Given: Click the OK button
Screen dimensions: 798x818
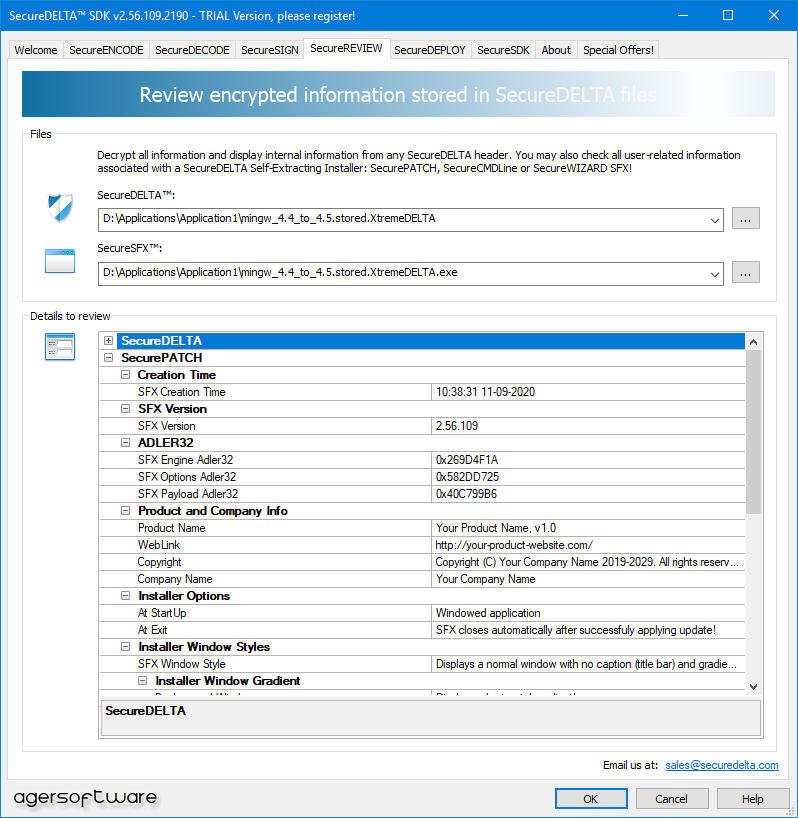Looking at the screenshot, I should click(591, 799).
